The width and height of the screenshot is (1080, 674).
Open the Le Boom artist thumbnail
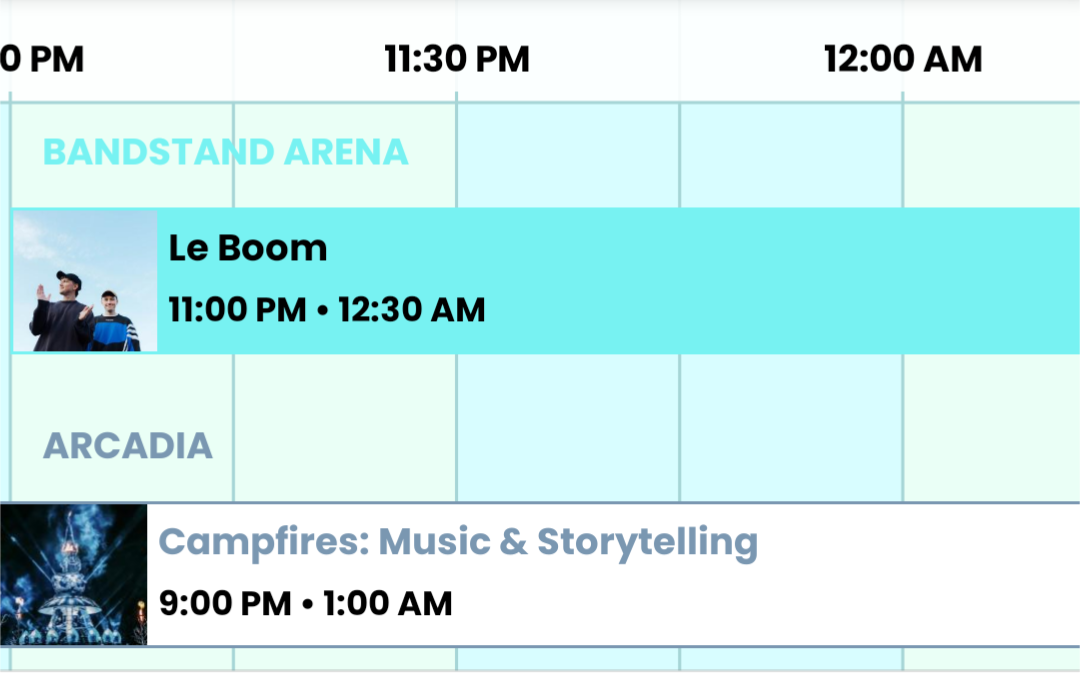(x=85, y=281)
